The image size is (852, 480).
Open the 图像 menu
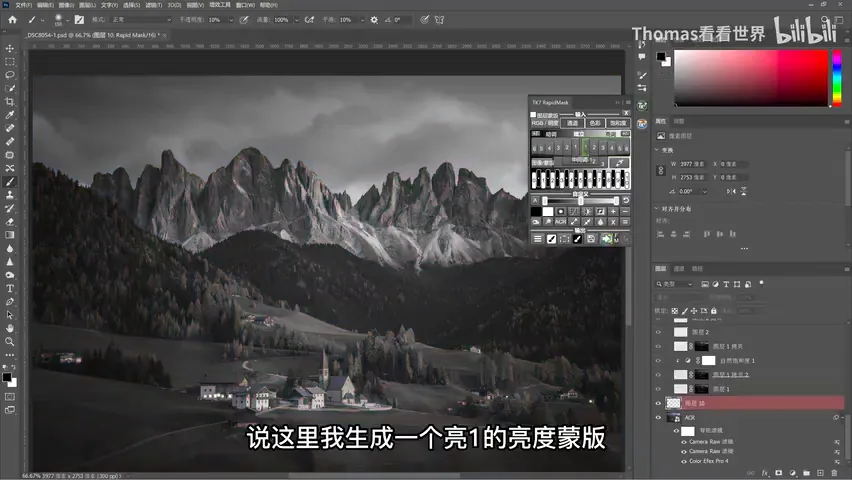[66, 5]
